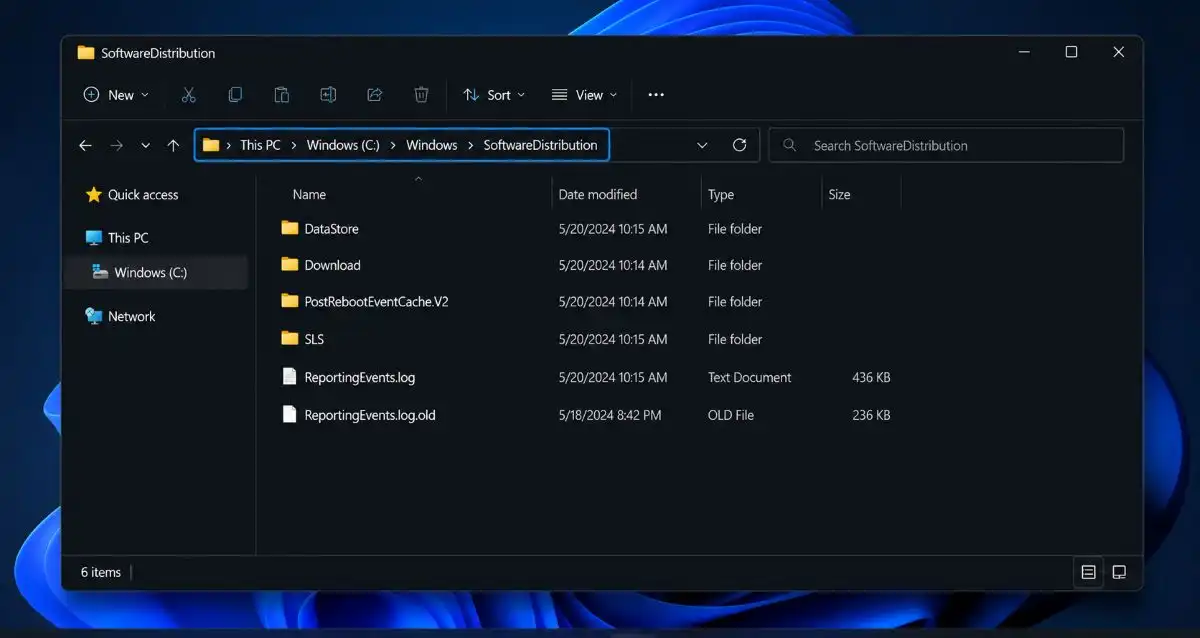Expand chevron between Windows and SoftwareDistribution
The image size is (1200, 638).
pos(471,145)
